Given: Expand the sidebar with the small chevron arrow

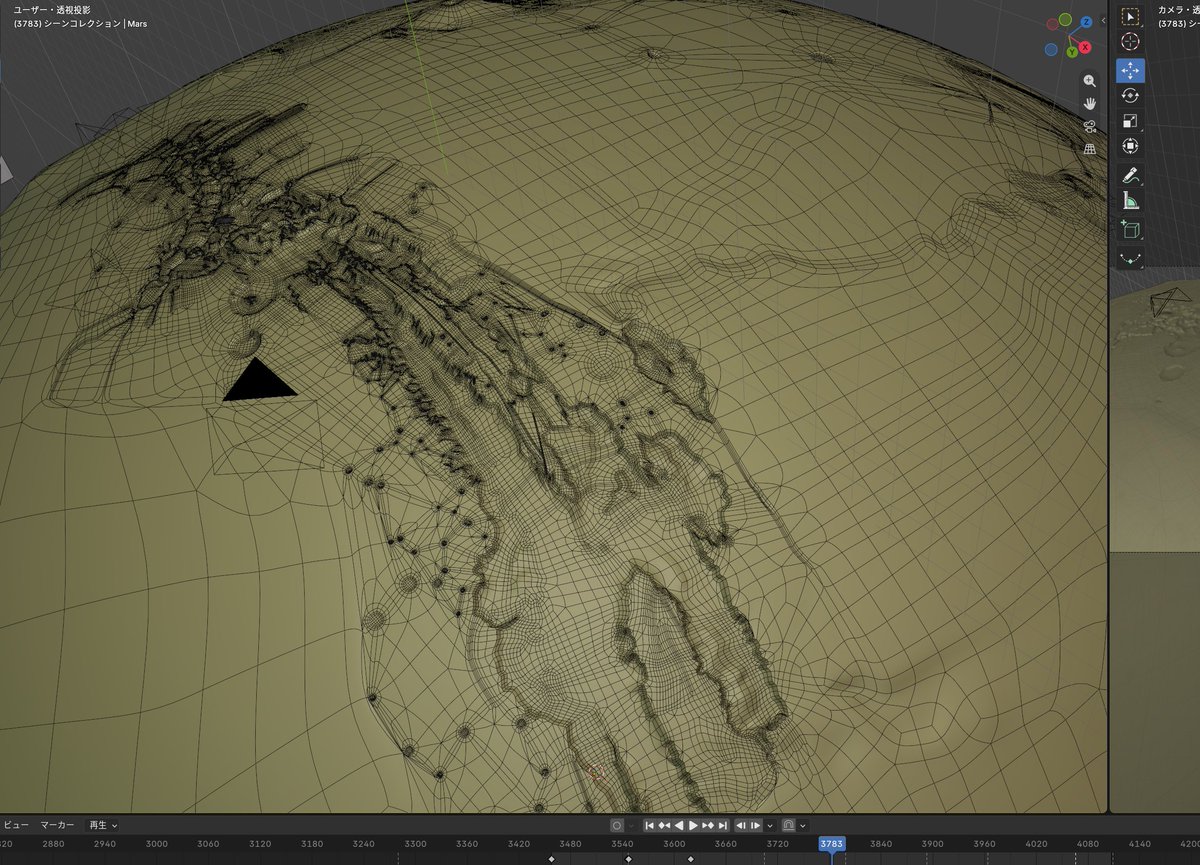Looking at the screenshot, I should (x=1105, y=18).
